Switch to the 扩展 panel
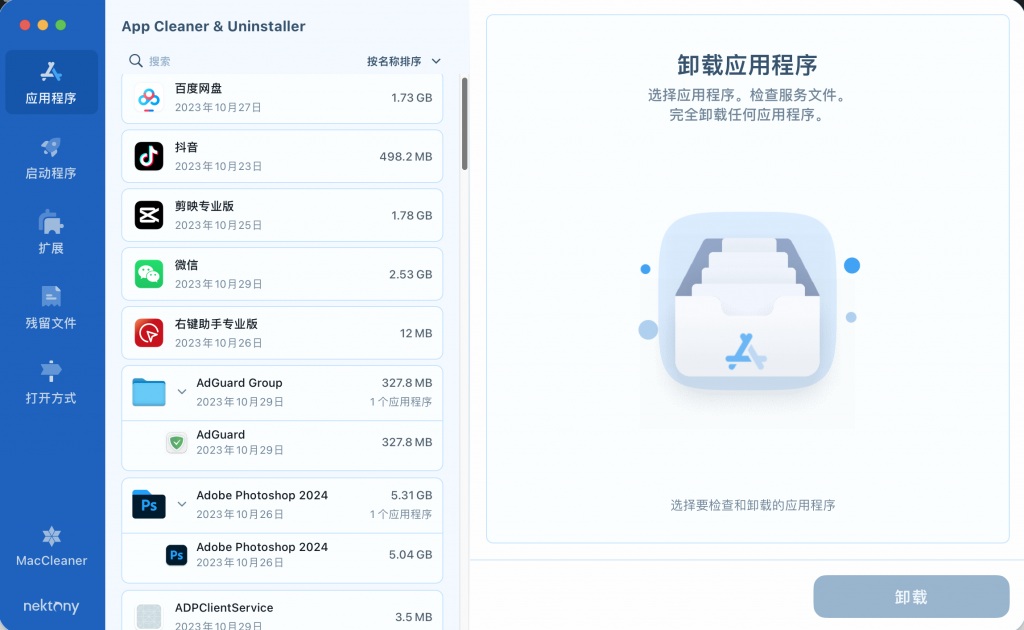Image resolution: width=1024 pixels, height=630 pixels. pos(51,231)
